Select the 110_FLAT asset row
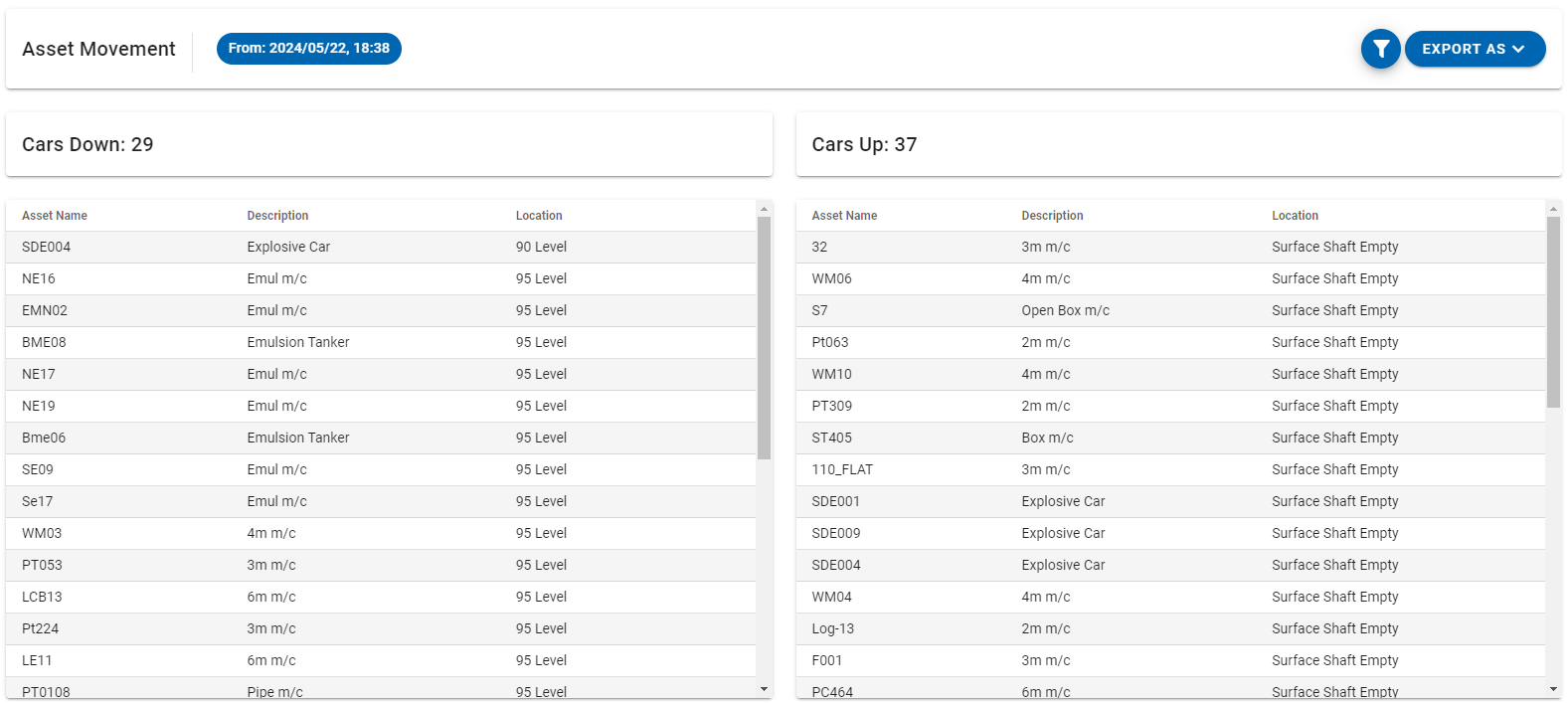 pos(842,469)
